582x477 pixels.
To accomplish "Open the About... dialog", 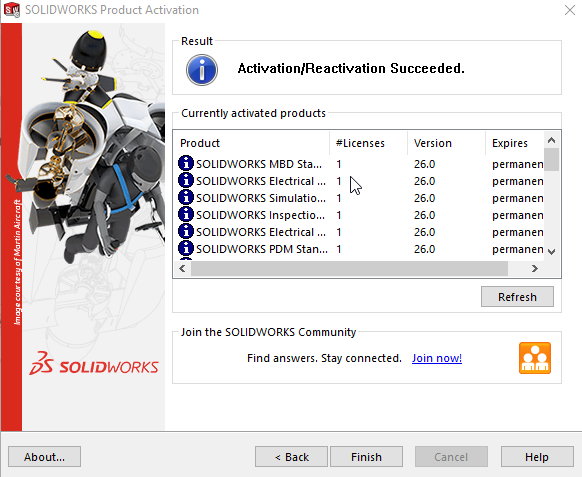I will (x=45, y=457).
